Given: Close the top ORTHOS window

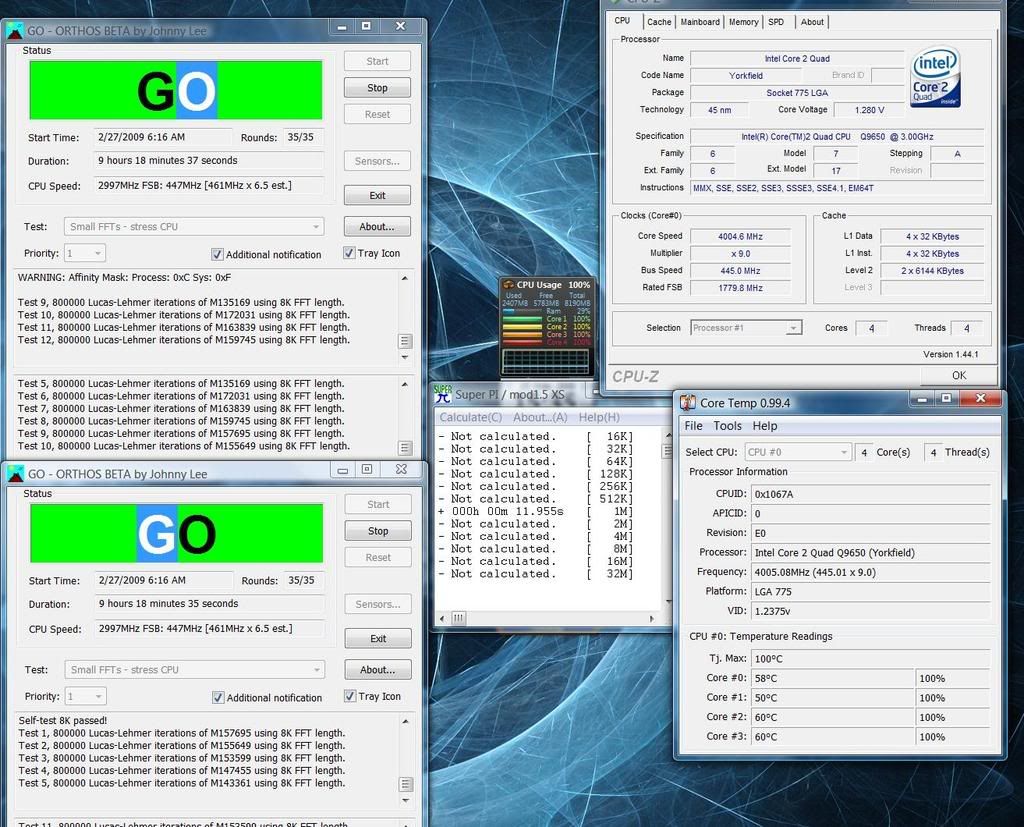Looking at the screenshot, I should pyautogui.click(x=401, y=26).
